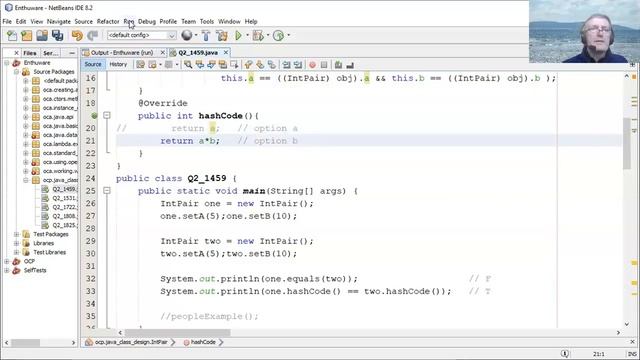Switch to Output - Enthuware (run) tab
The image size is (640, 360).
pyautogui.click(x=122, y=53)
